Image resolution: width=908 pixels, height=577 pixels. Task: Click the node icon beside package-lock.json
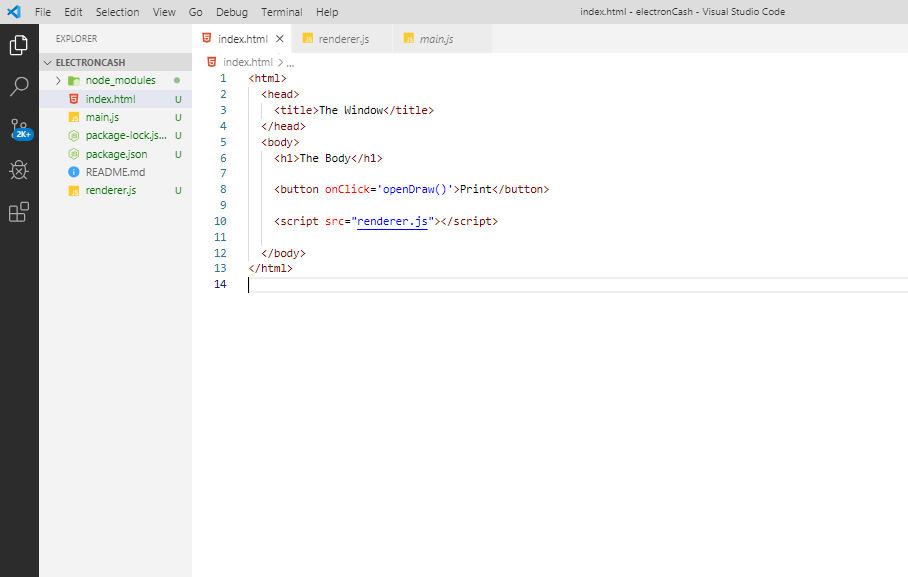[x=74, y=136]
